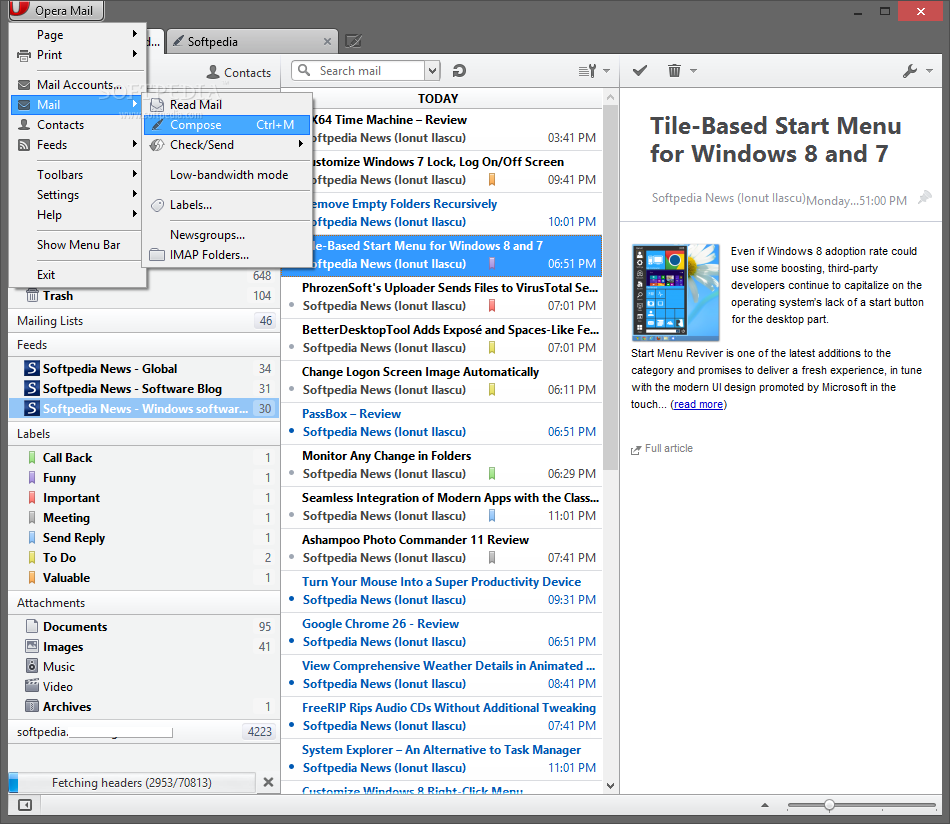950x824 pixels.
Task: Open the Search mail dropdown arrow
Action: [x=432, y=71]
